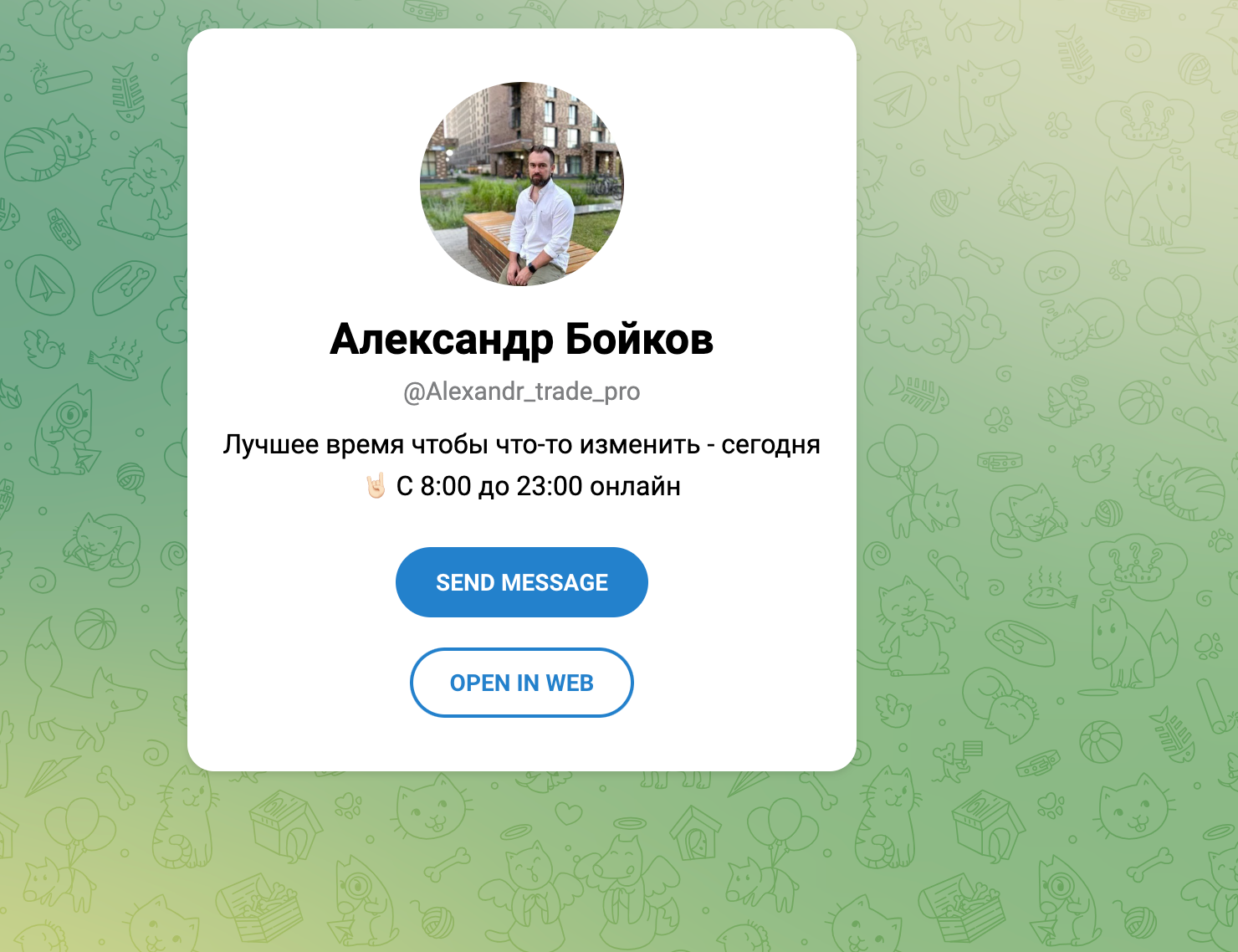Click empty white card area below OPEN IN WEB
This screenshot has height=952, width=1238.
click(522, 745)
